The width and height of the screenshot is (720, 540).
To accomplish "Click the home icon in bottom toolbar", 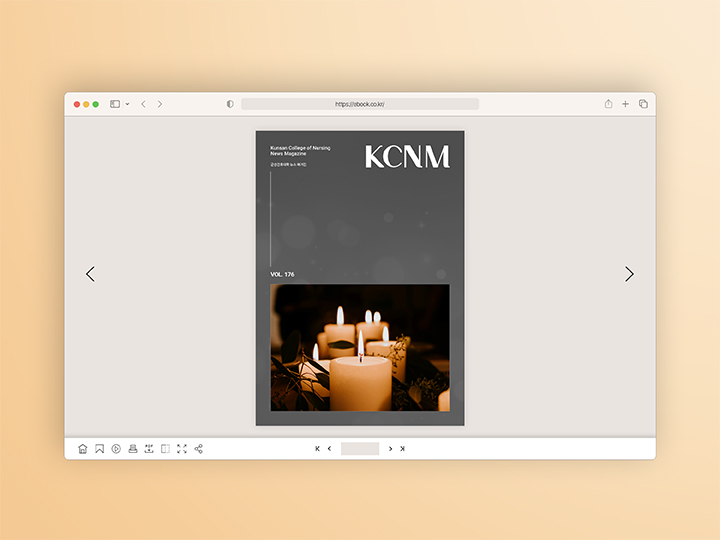I will tap(83, 449).
